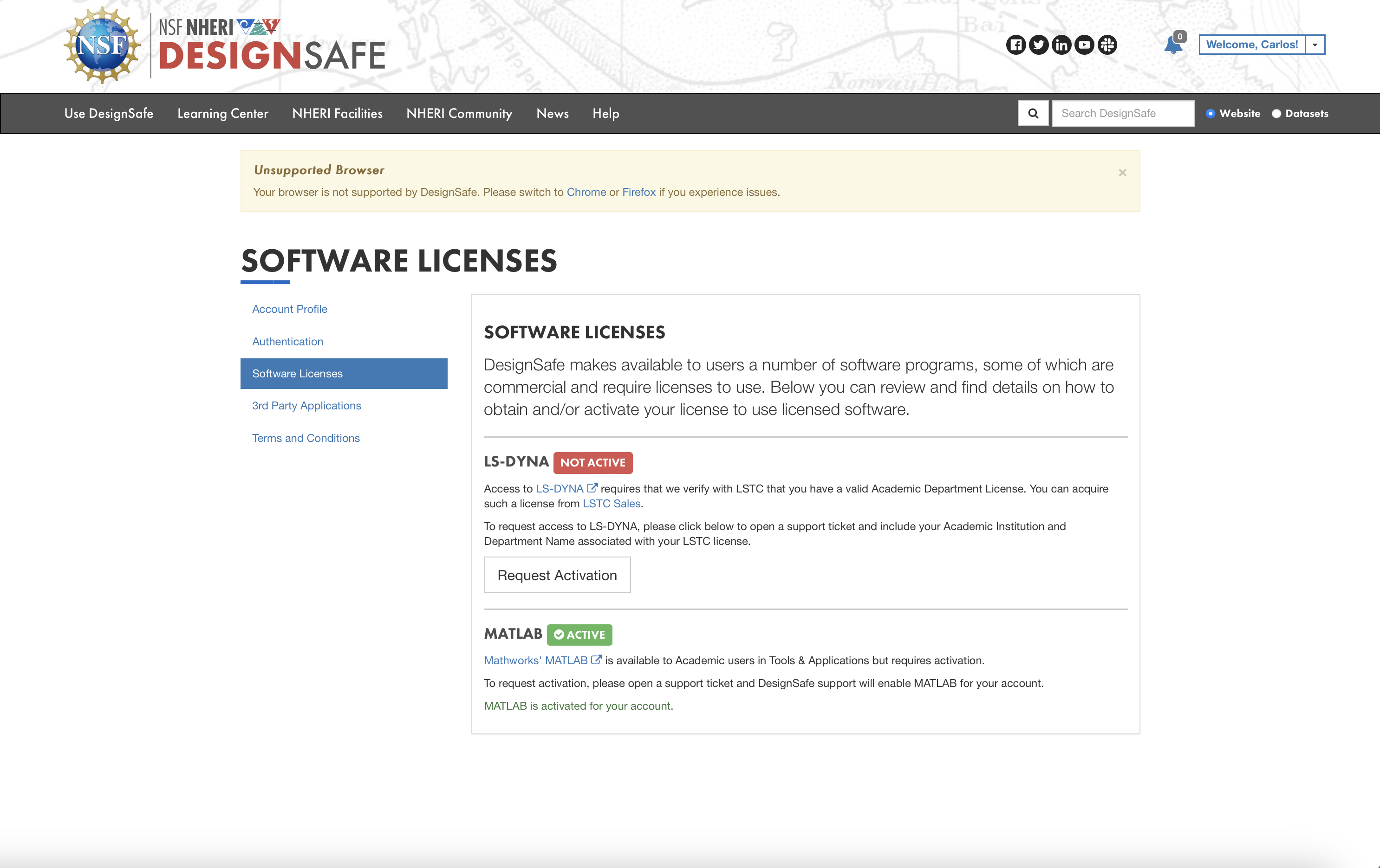Viewport: 1380px width, 868px height.
Task: Switch to 3rd Party Applications section
Action: 306,406
